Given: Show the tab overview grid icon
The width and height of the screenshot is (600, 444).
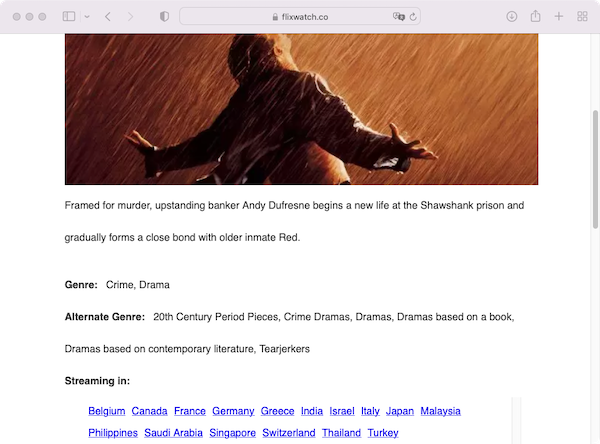Looking at the screenshot, I should point(582,16).
